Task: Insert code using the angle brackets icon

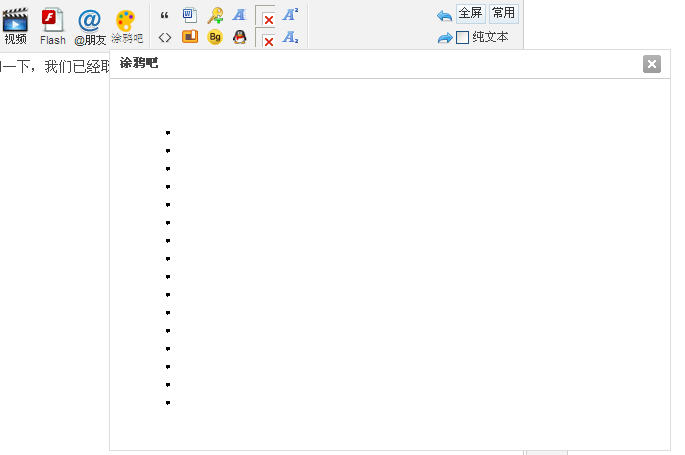Action: point(165,38)
